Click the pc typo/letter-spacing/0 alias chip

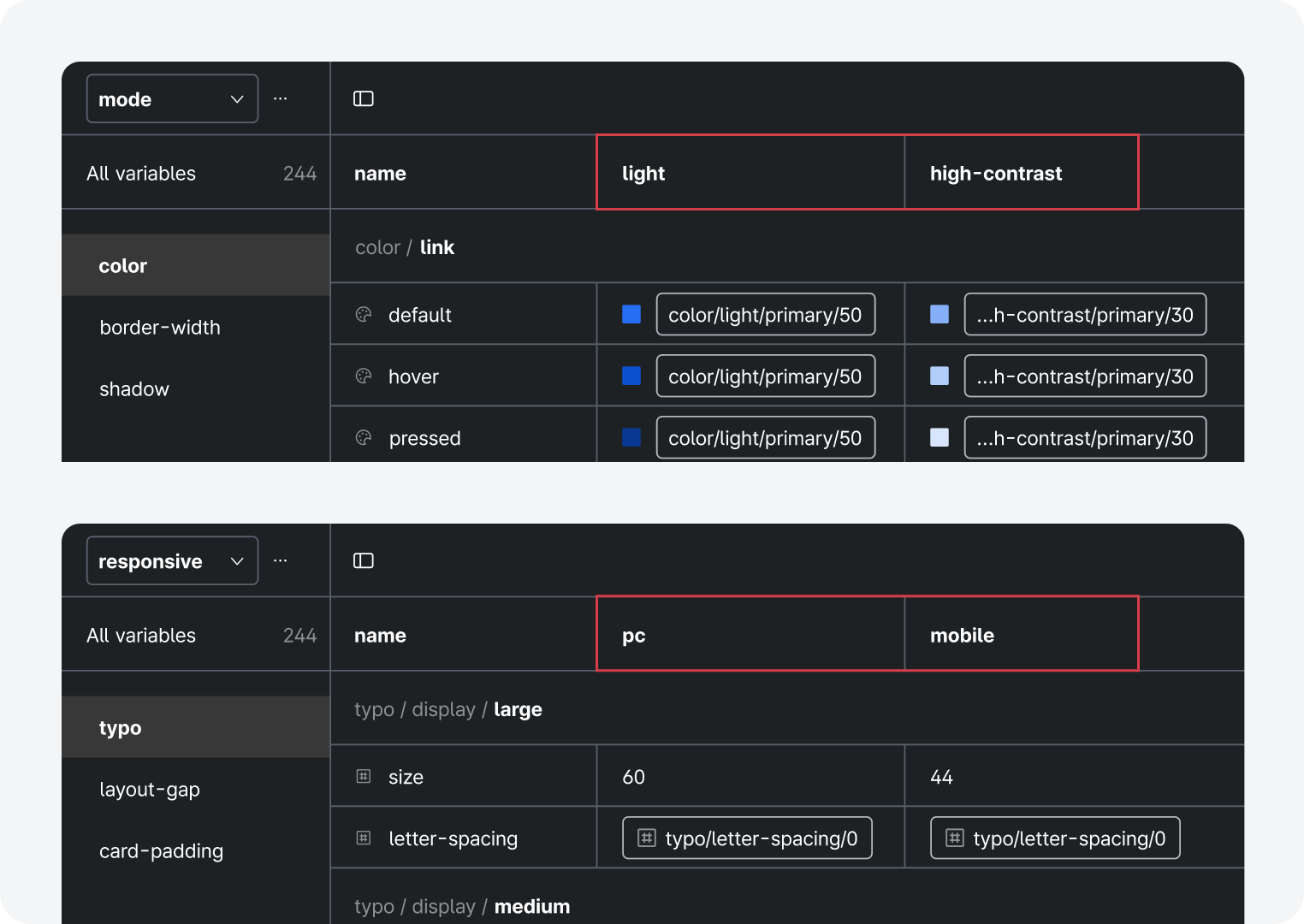pos(747,838)
